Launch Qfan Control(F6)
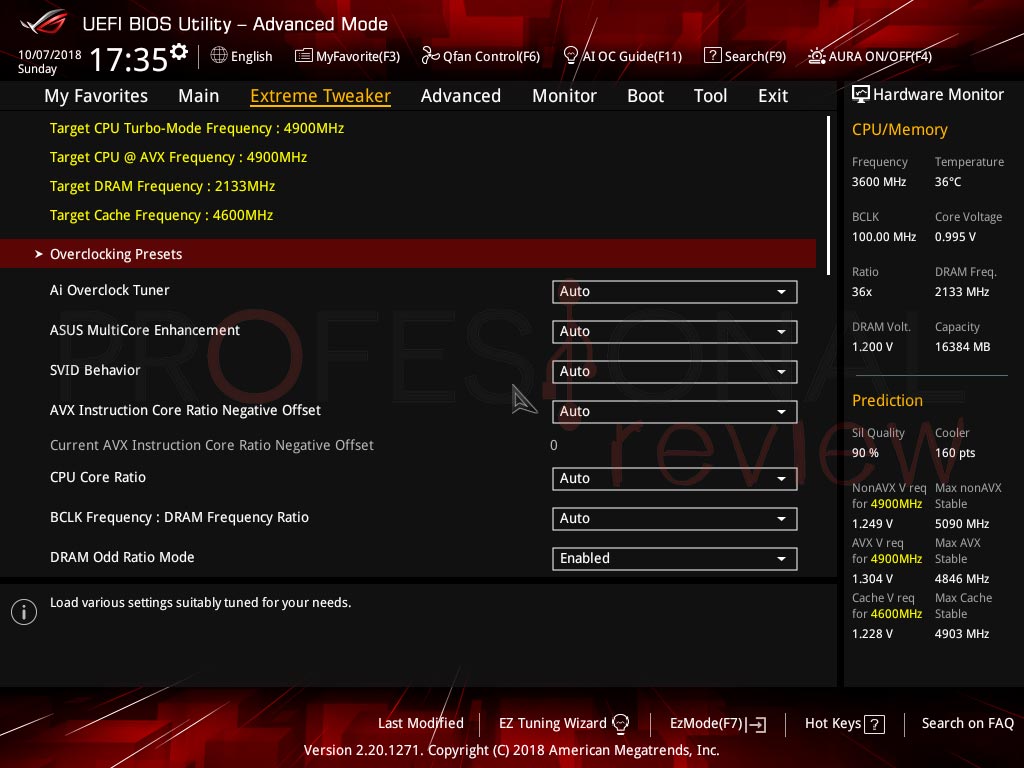 (481, 56)
